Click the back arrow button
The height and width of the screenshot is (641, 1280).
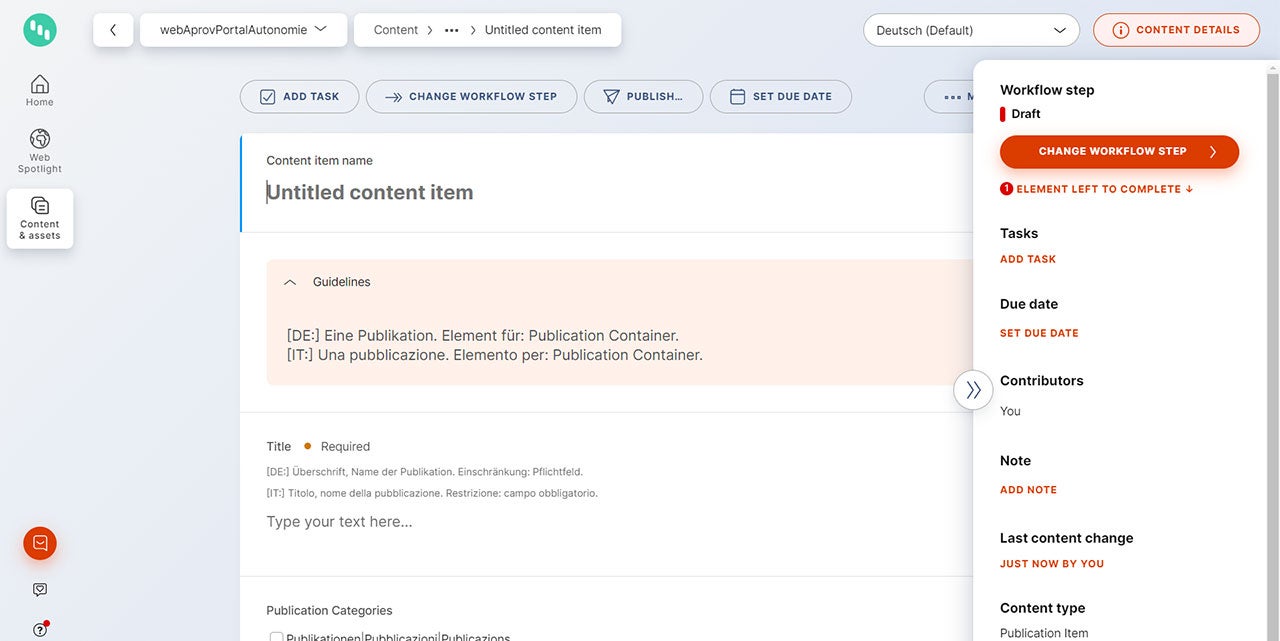113,30
